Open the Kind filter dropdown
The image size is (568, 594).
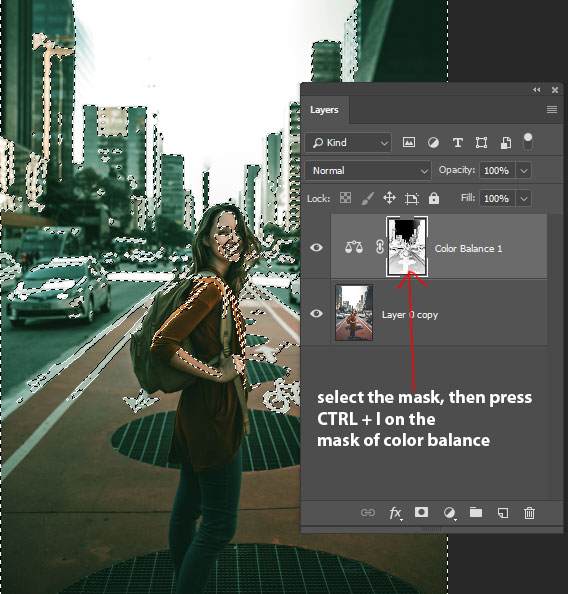[348, 142]
